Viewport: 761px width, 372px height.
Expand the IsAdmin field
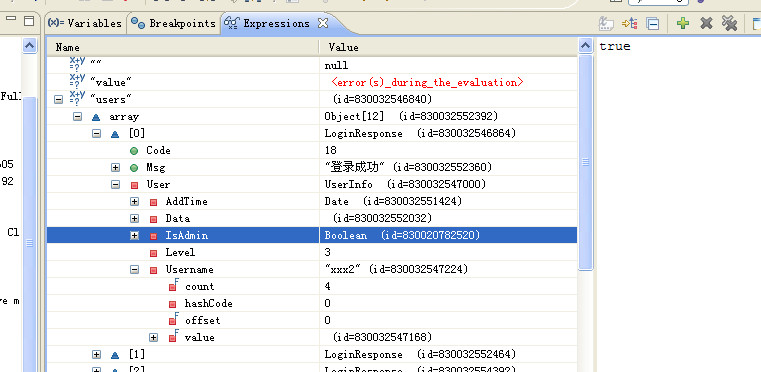point(134,236)
